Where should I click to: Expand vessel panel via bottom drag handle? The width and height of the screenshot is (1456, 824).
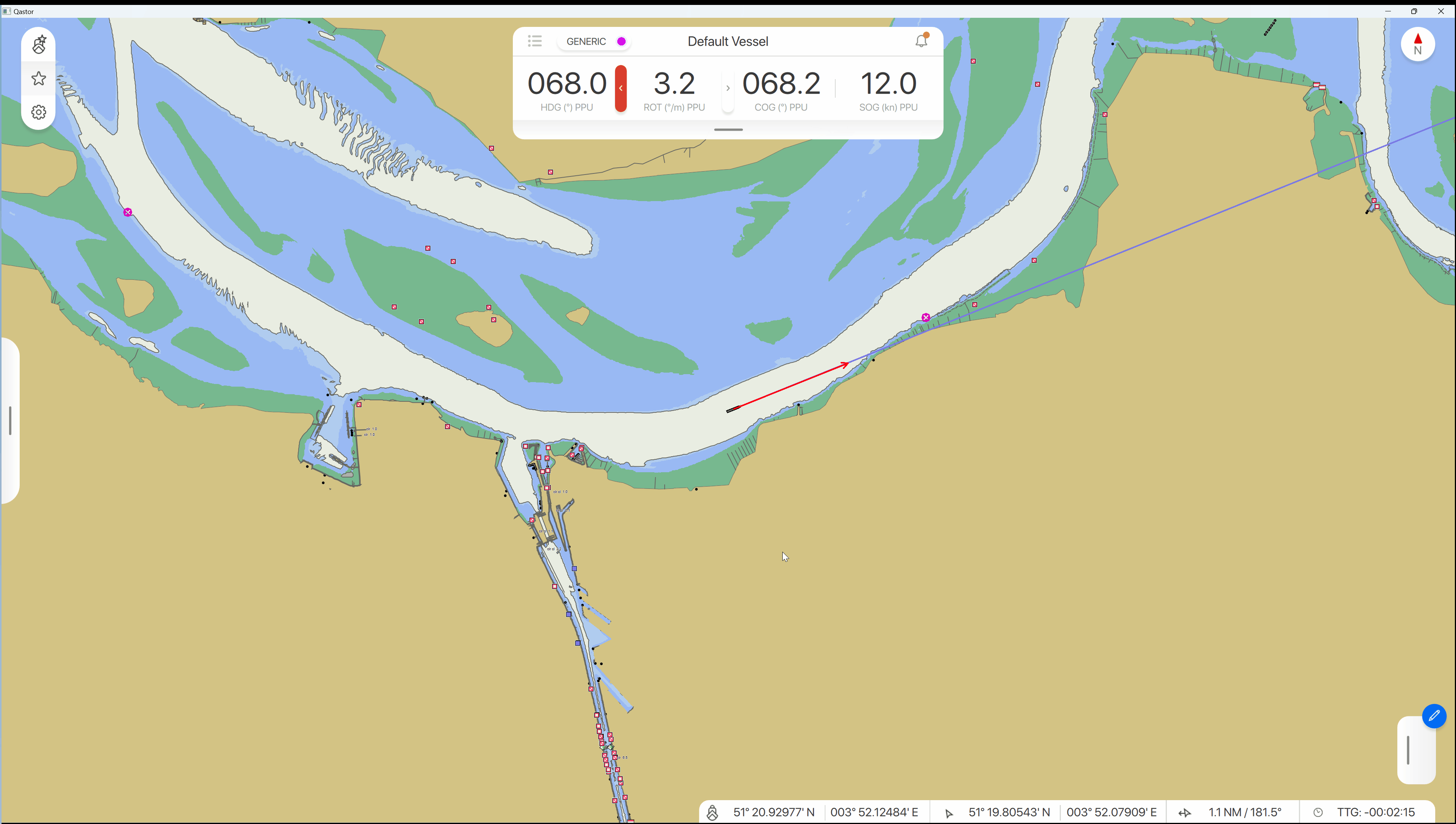pyautogui.click(x=728, y=130)
